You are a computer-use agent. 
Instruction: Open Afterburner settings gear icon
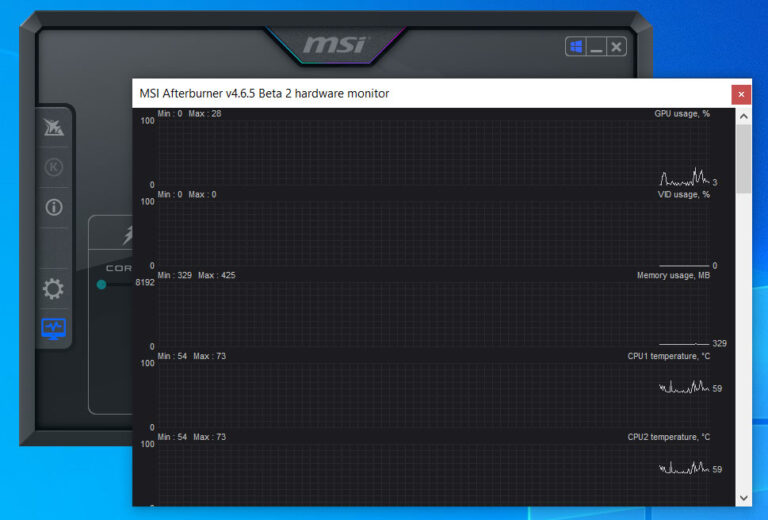(x=53, y=289)
